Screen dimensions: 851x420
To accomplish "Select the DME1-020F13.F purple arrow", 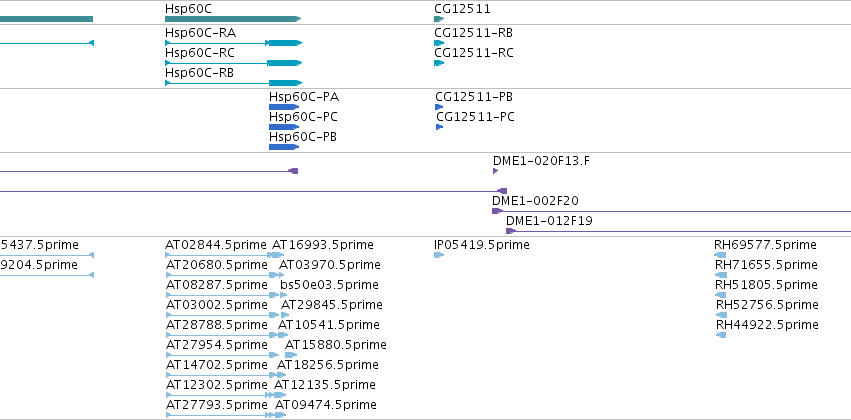I will [496, 171].
